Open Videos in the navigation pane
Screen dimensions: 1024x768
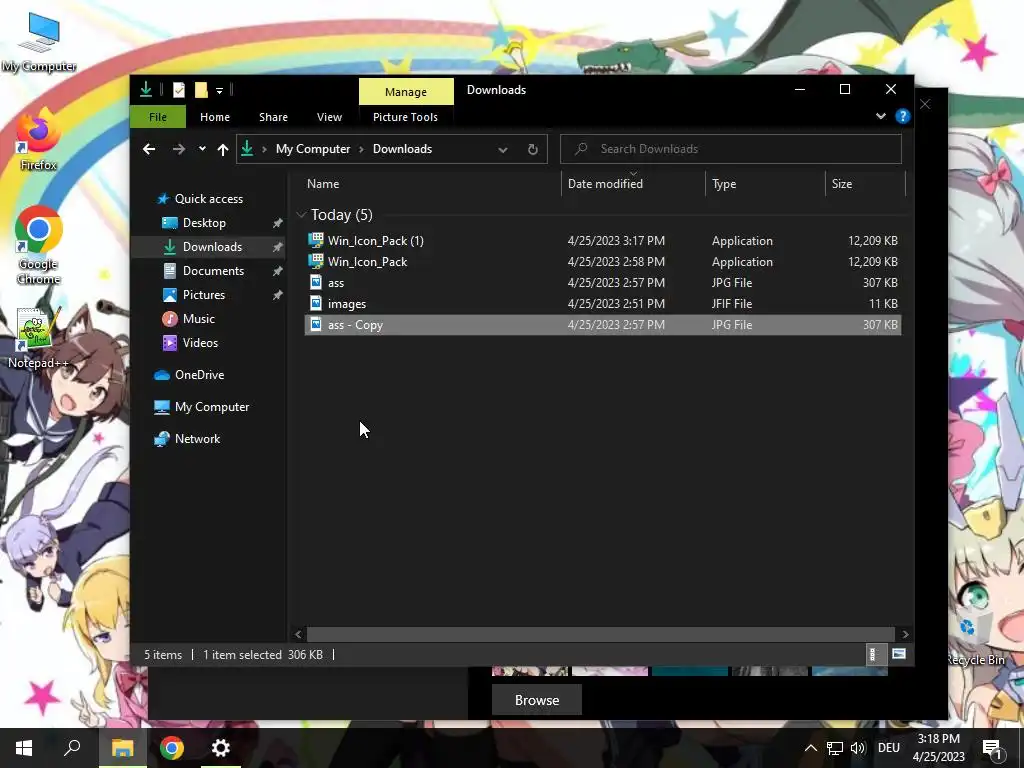coord(200,343)
